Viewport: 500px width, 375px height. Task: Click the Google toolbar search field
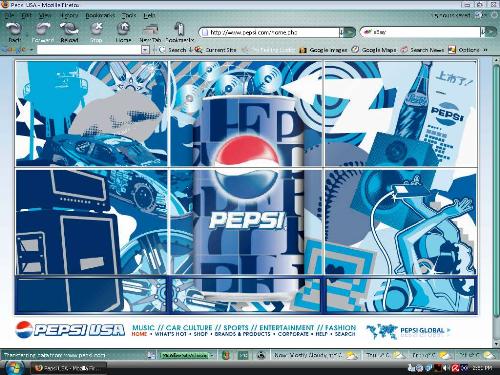tap(89, 50)
